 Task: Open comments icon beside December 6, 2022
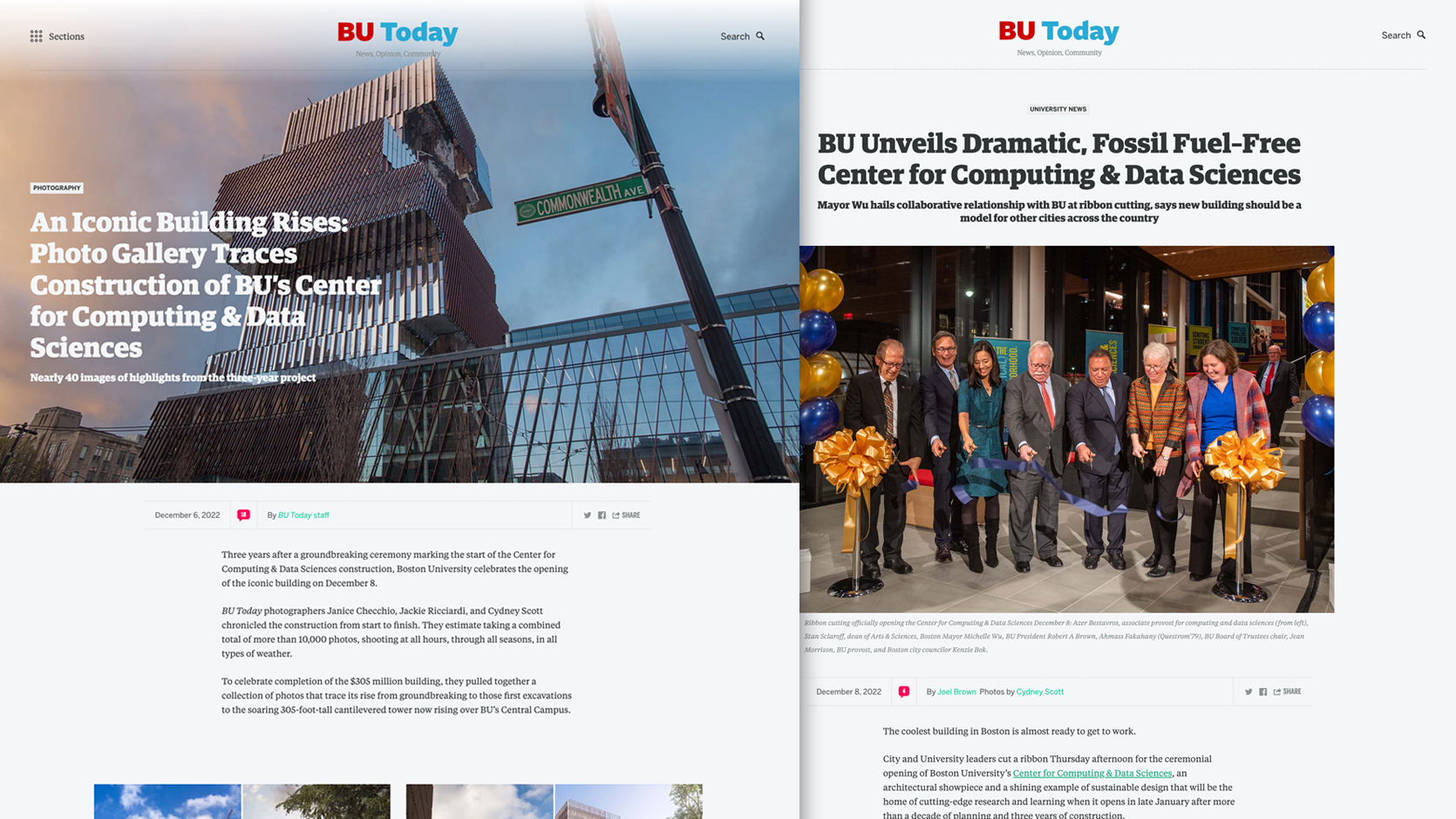(x=243, y=515)
